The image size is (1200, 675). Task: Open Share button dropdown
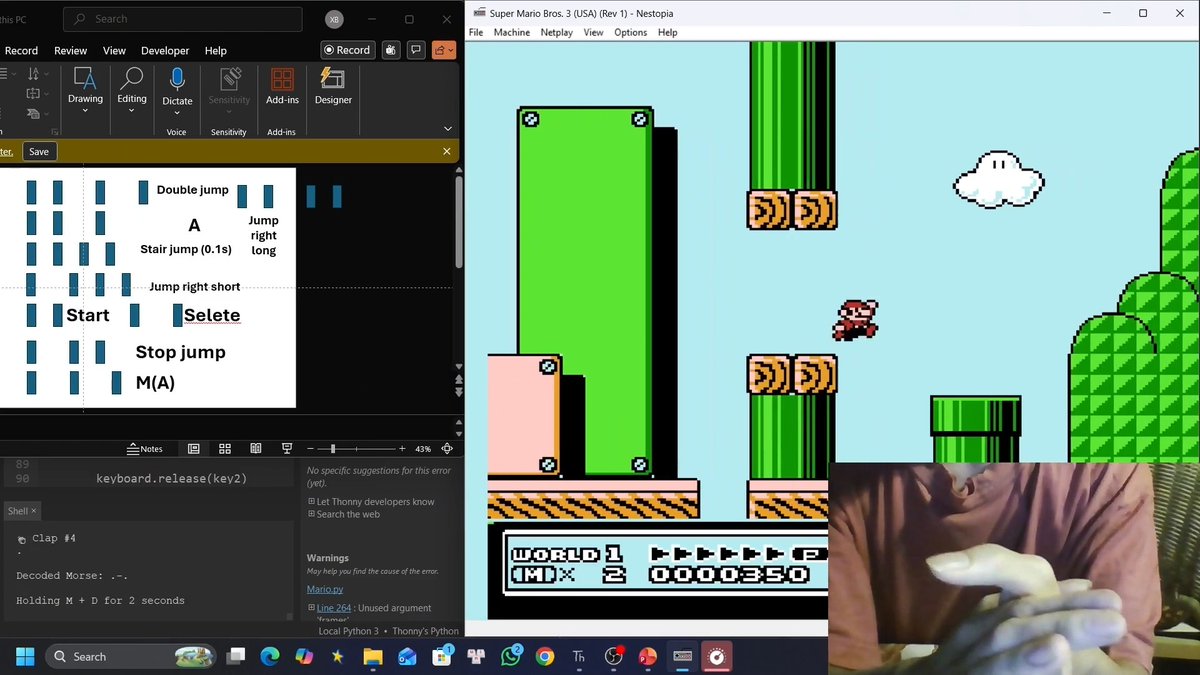[x=443, y=50]
